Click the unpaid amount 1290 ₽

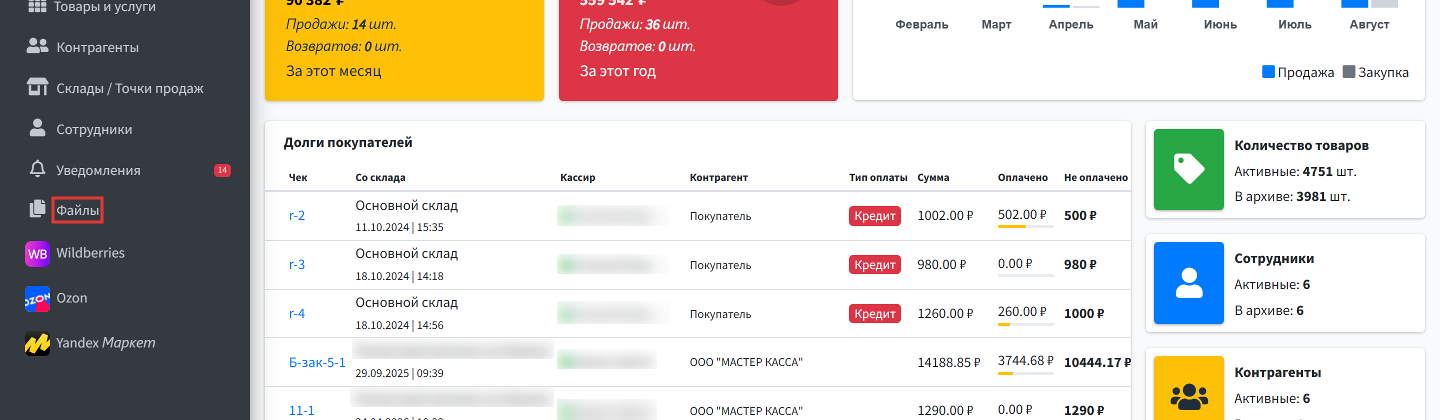click(1084, 411)
